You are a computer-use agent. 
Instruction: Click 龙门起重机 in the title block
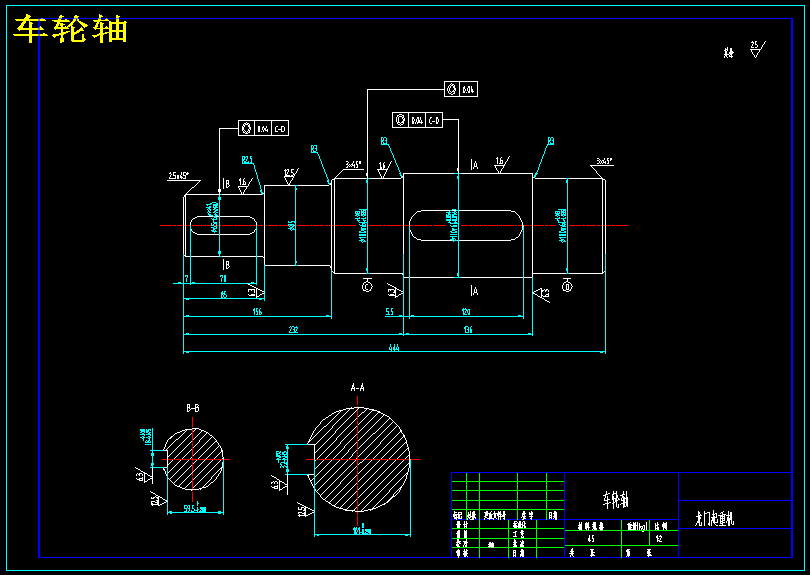click(714, 518)
